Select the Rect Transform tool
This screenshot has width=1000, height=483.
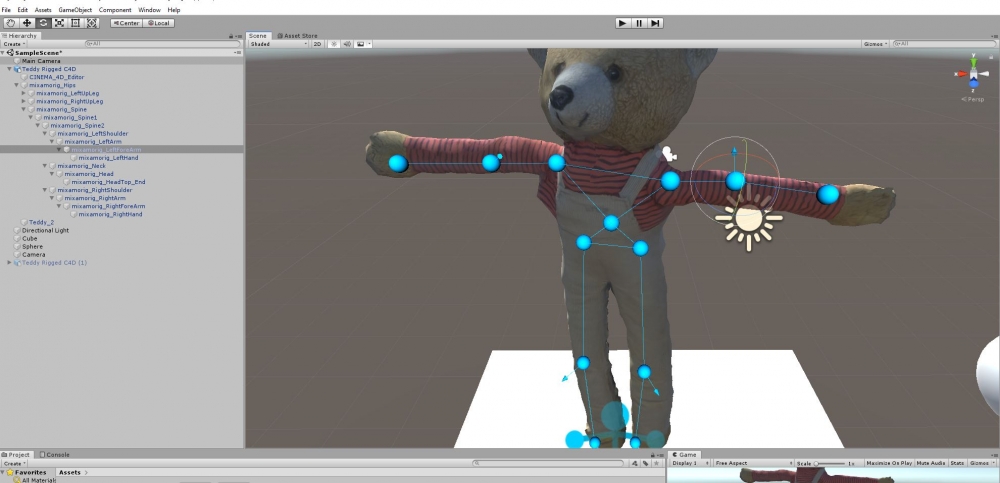tap(76, 22)
